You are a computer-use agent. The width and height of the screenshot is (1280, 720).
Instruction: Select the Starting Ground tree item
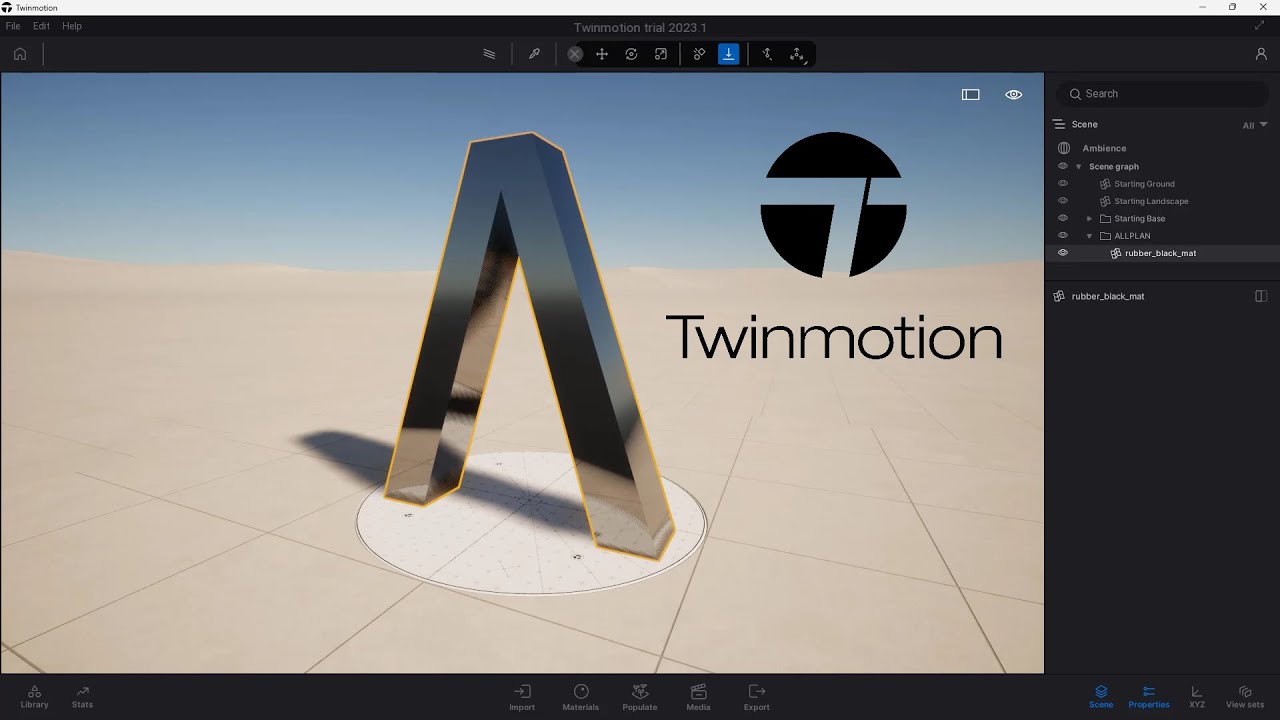[1144, 184]
